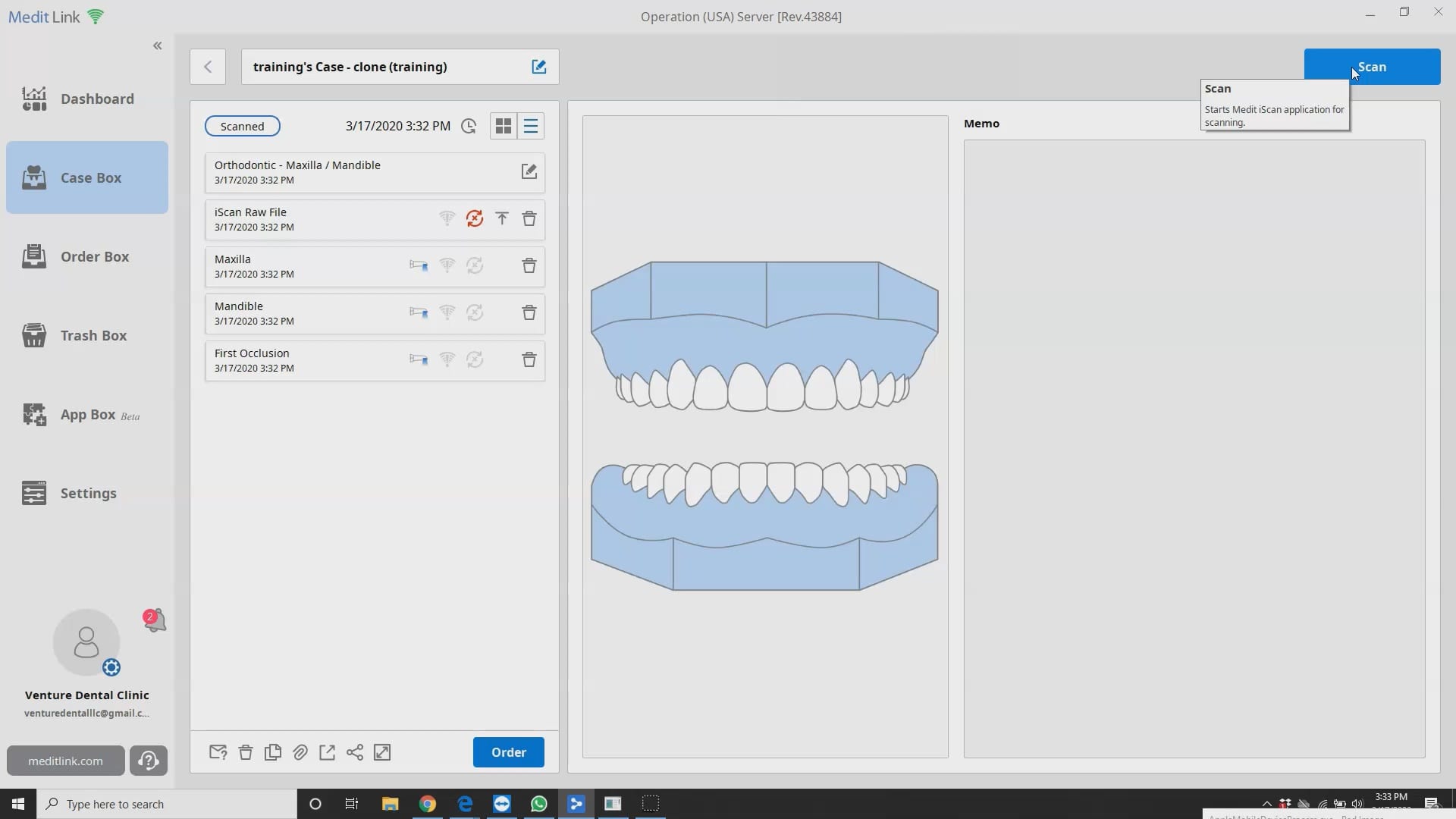Click the wireless icon for First Occlusion
1456x819 pixels.
point(447,359)
